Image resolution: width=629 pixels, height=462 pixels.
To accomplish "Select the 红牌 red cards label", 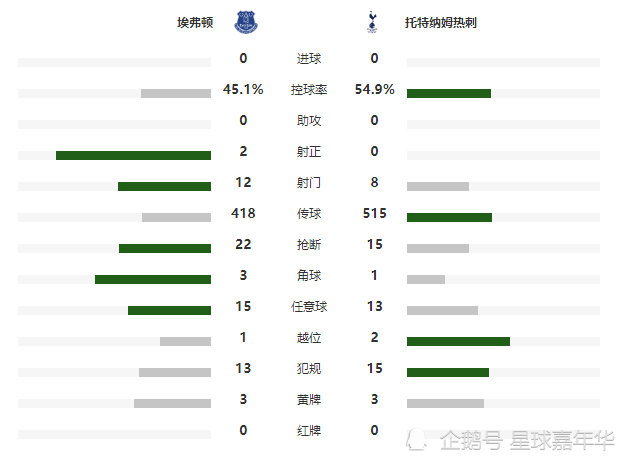I will [309, 430].
